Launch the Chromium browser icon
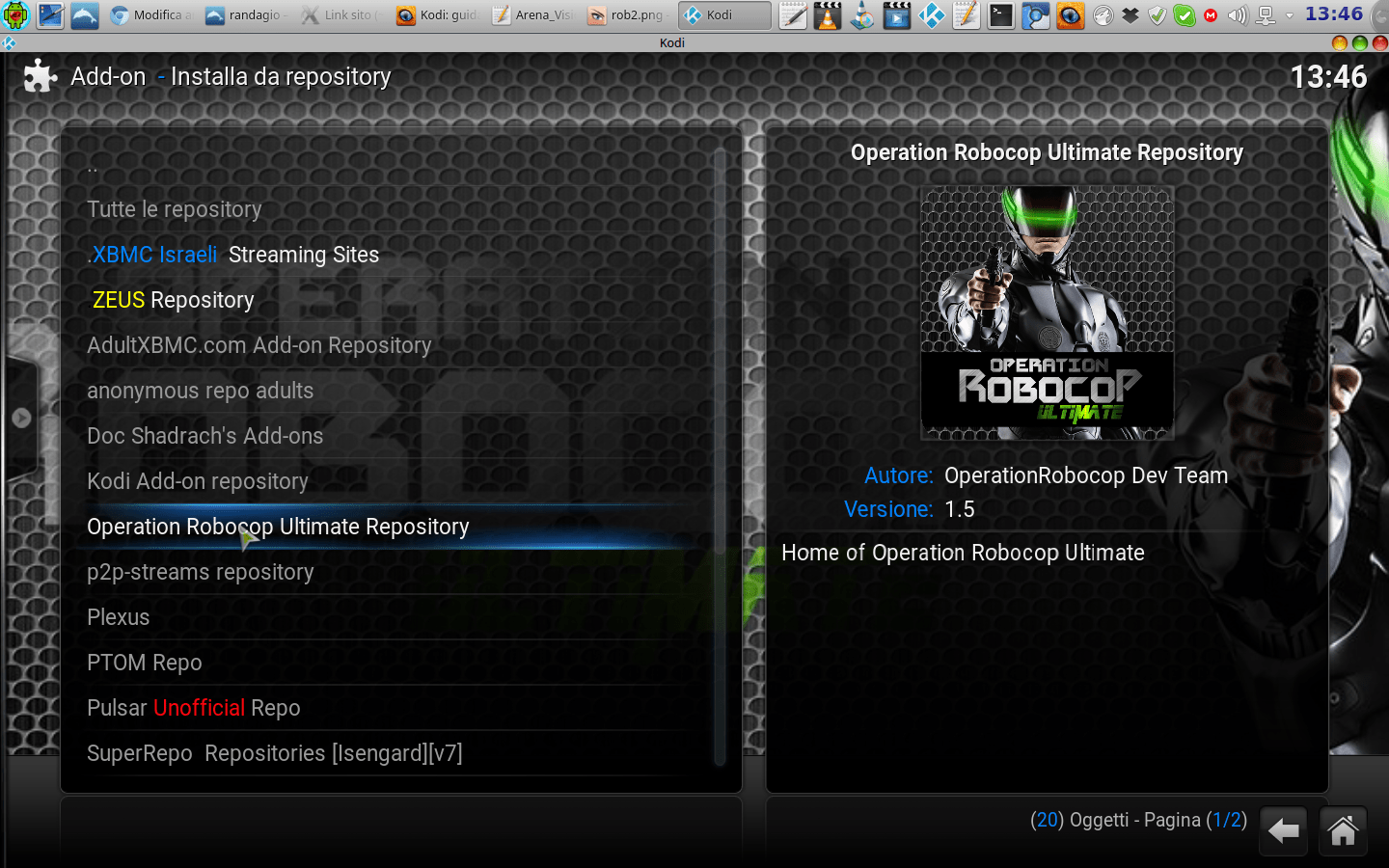This screenshot has height=868, width=1389. (x=1036, y=14)
